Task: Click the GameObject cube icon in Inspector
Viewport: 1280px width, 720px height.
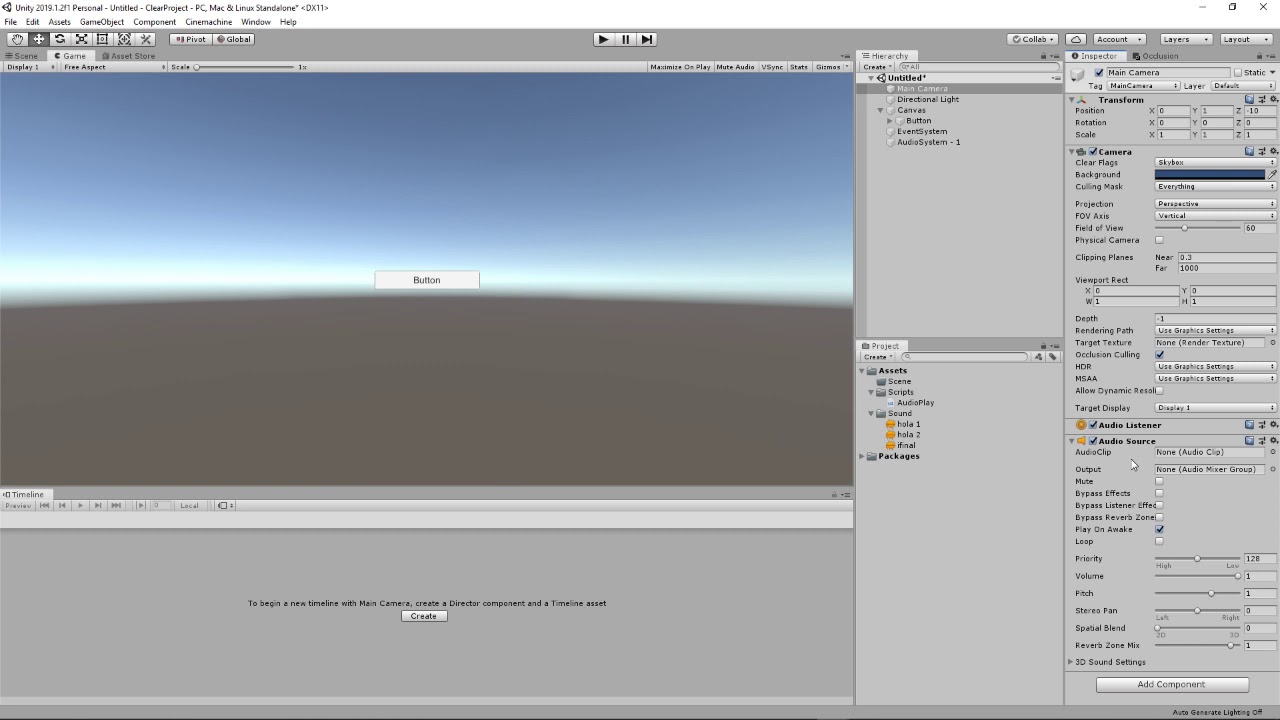Action: pyautogui.click(x=1078, y=74)
